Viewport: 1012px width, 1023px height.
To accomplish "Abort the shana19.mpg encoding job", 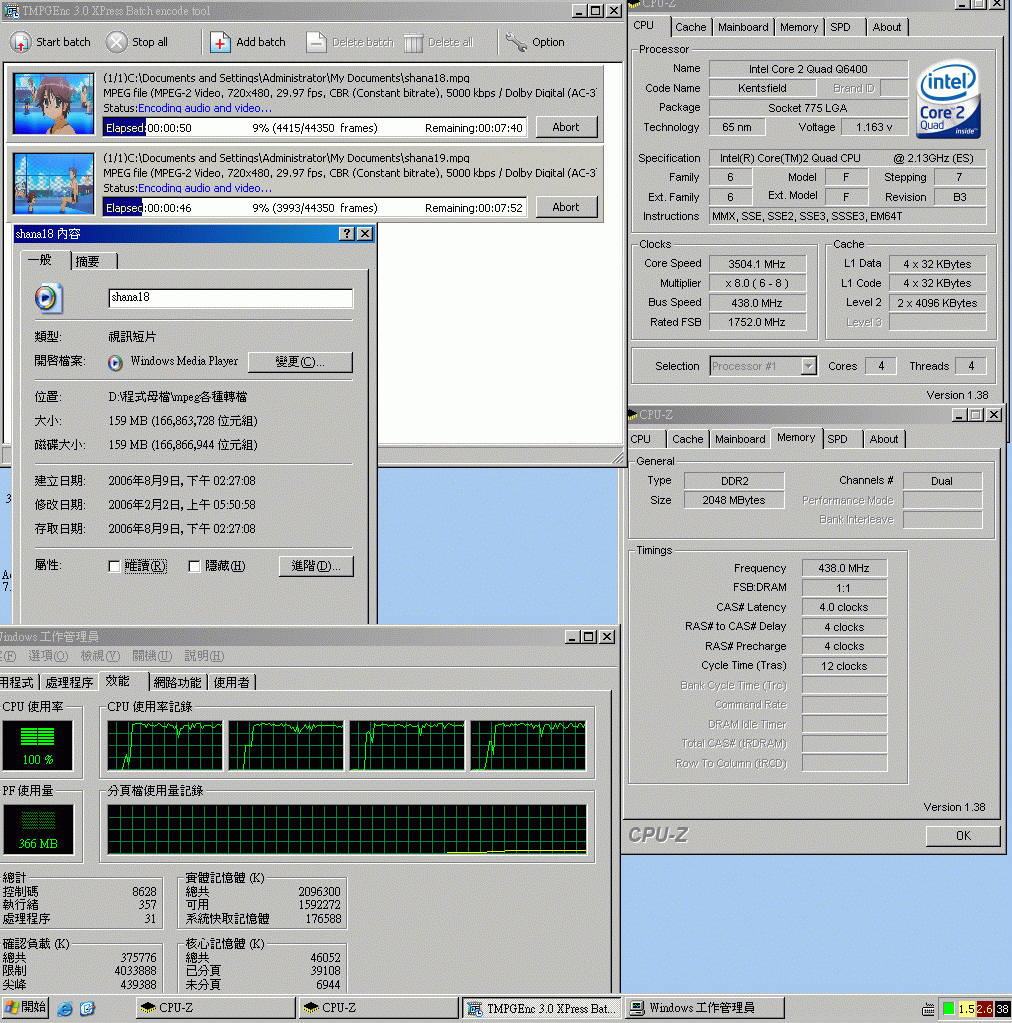I will 566,207.
